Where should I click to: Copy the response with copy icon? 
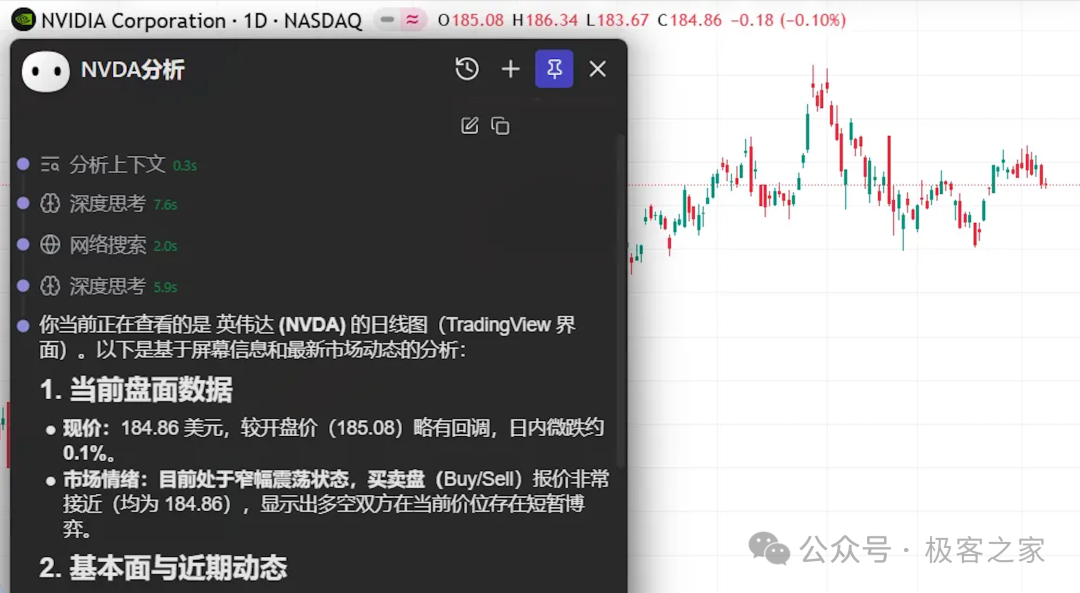pyautogui.click(x=500, y=125)
